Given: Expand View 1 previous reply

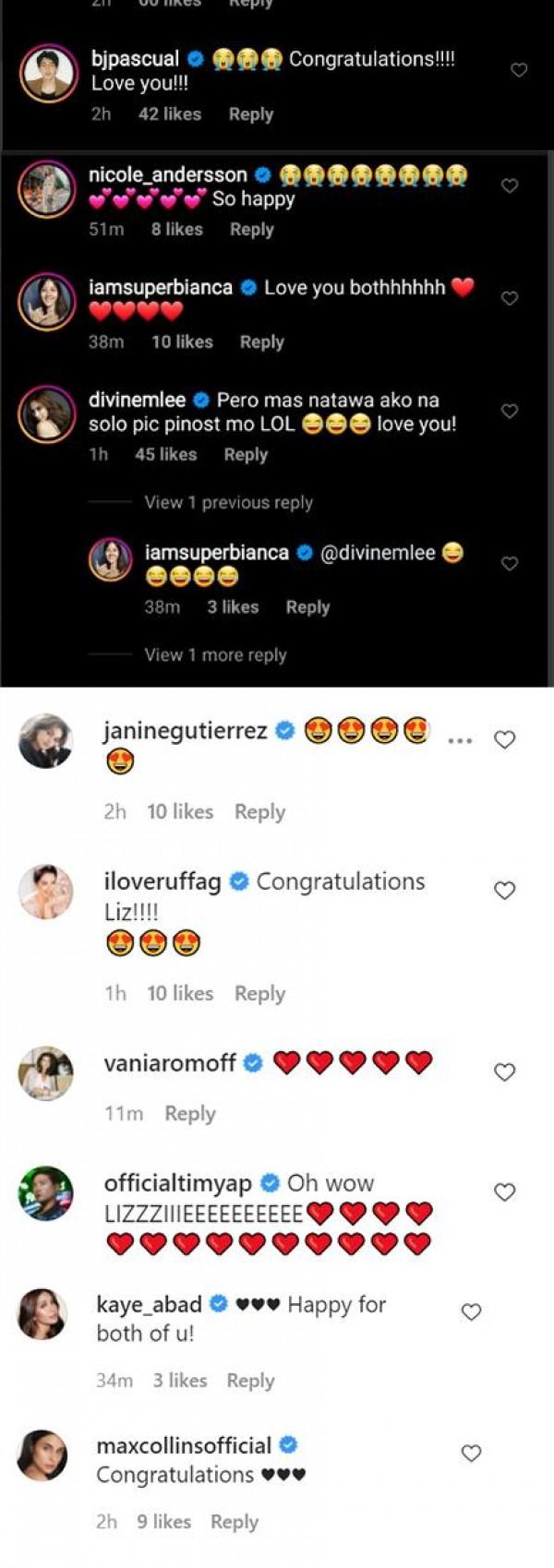Looking at the screenshot, I should [228, 502].
